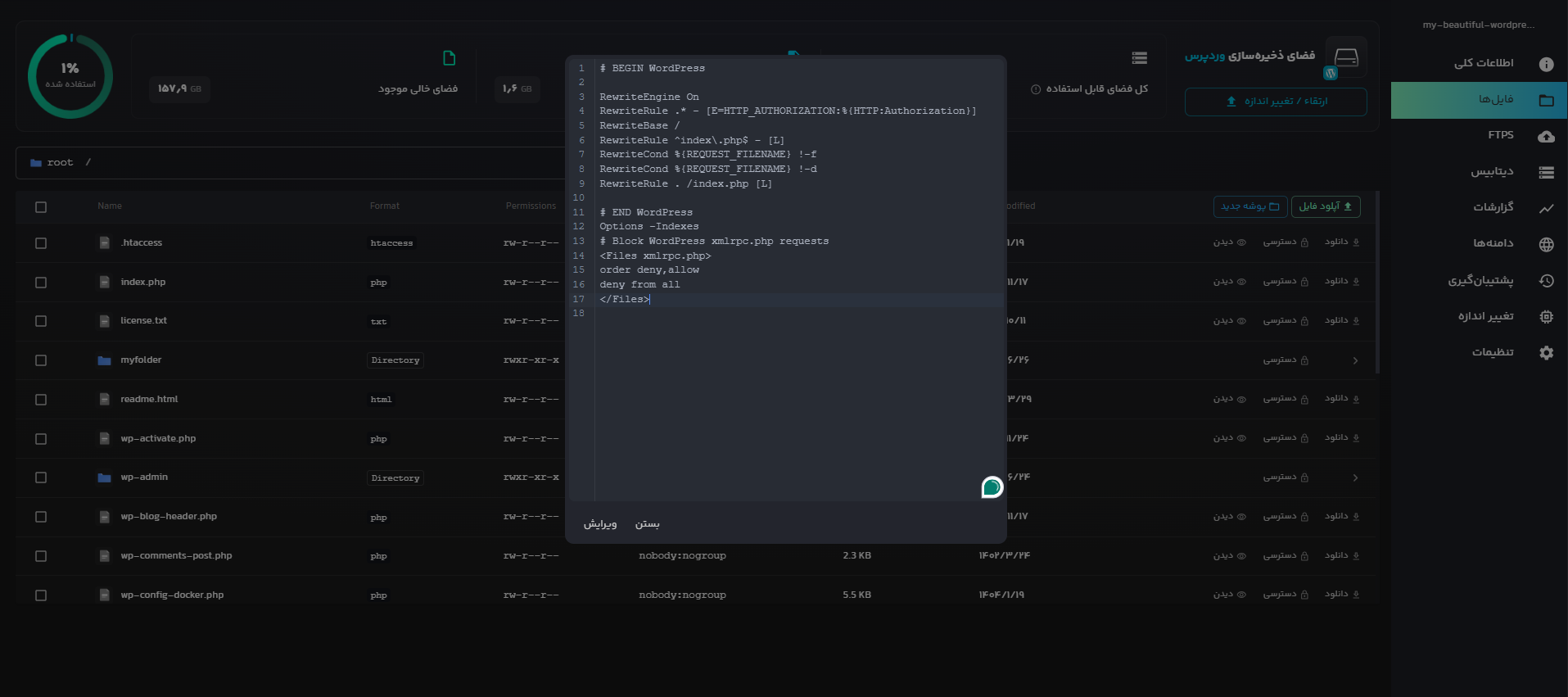Click the root folder breadcrumb
The image size is (1568, 697).
52,163
